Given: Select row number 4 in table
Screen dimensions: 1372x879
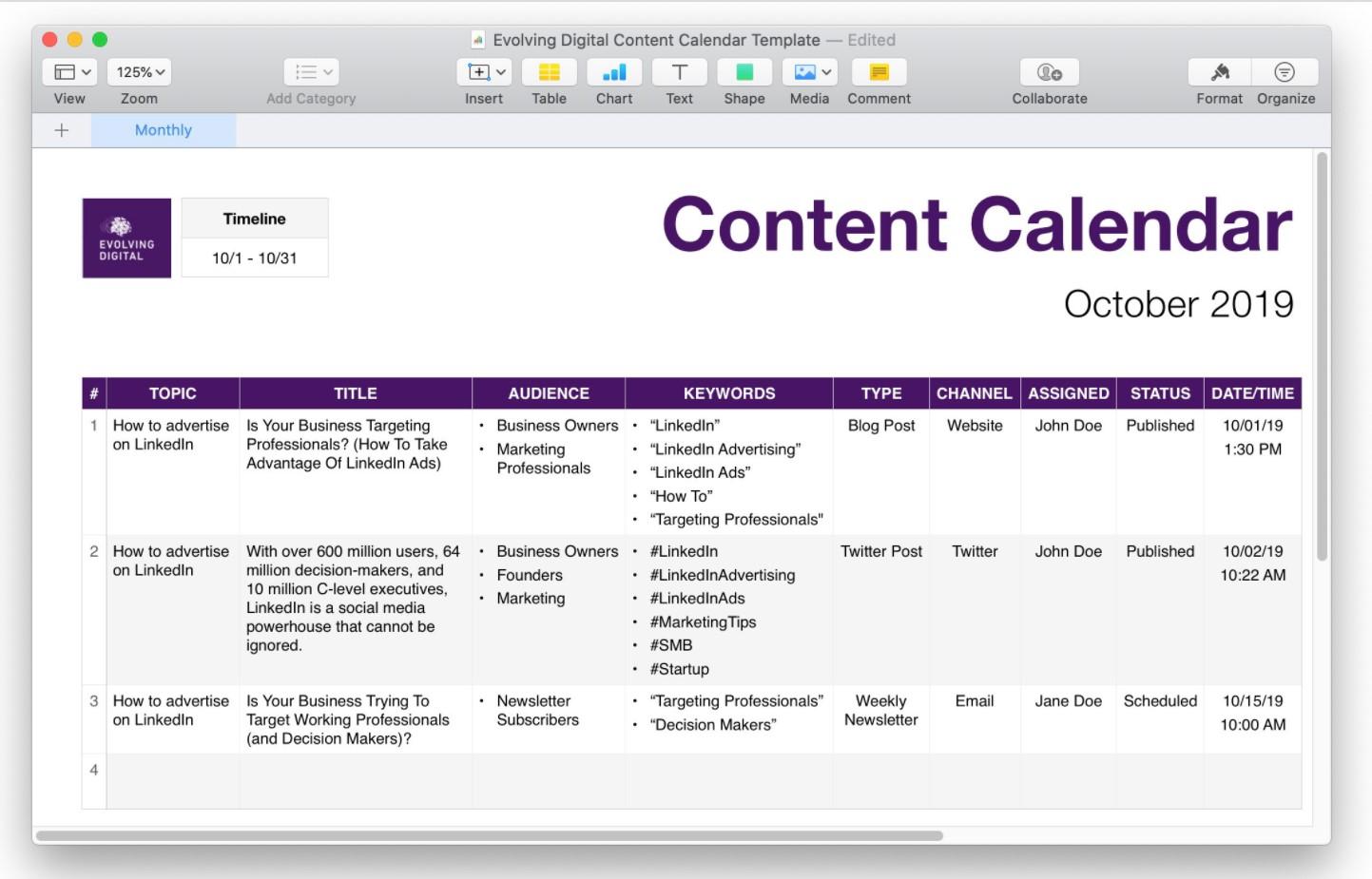Looking at the screenshot, I should click(x=93, y=781).
